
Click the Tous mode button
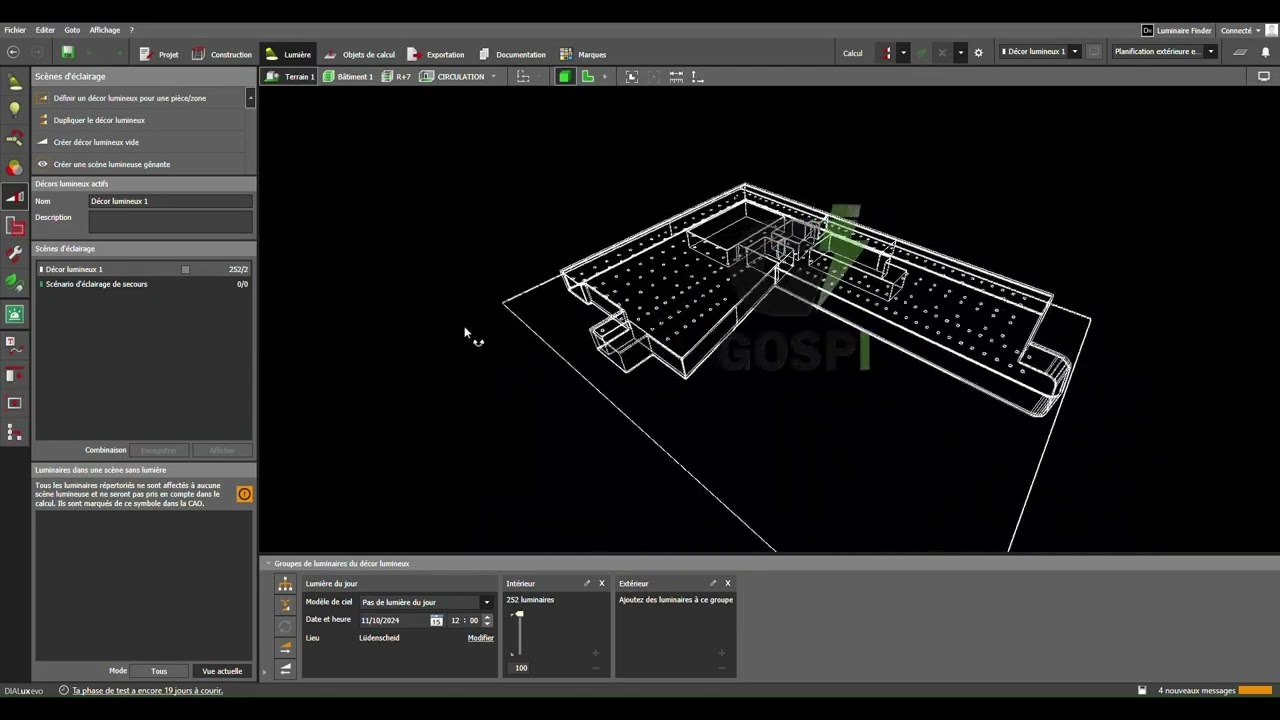pyautogui.click(x=159, y=671)
